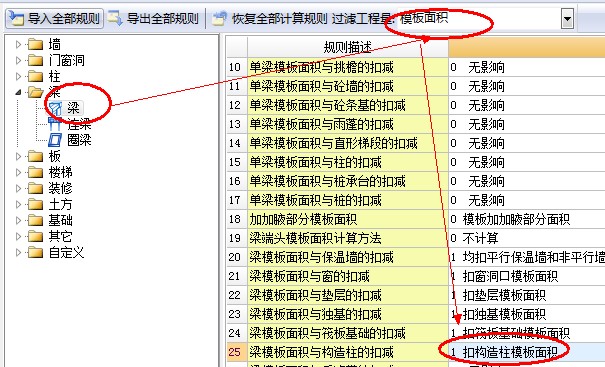
Task: Expand the 柱 tree node
Action: pos(18,76)
